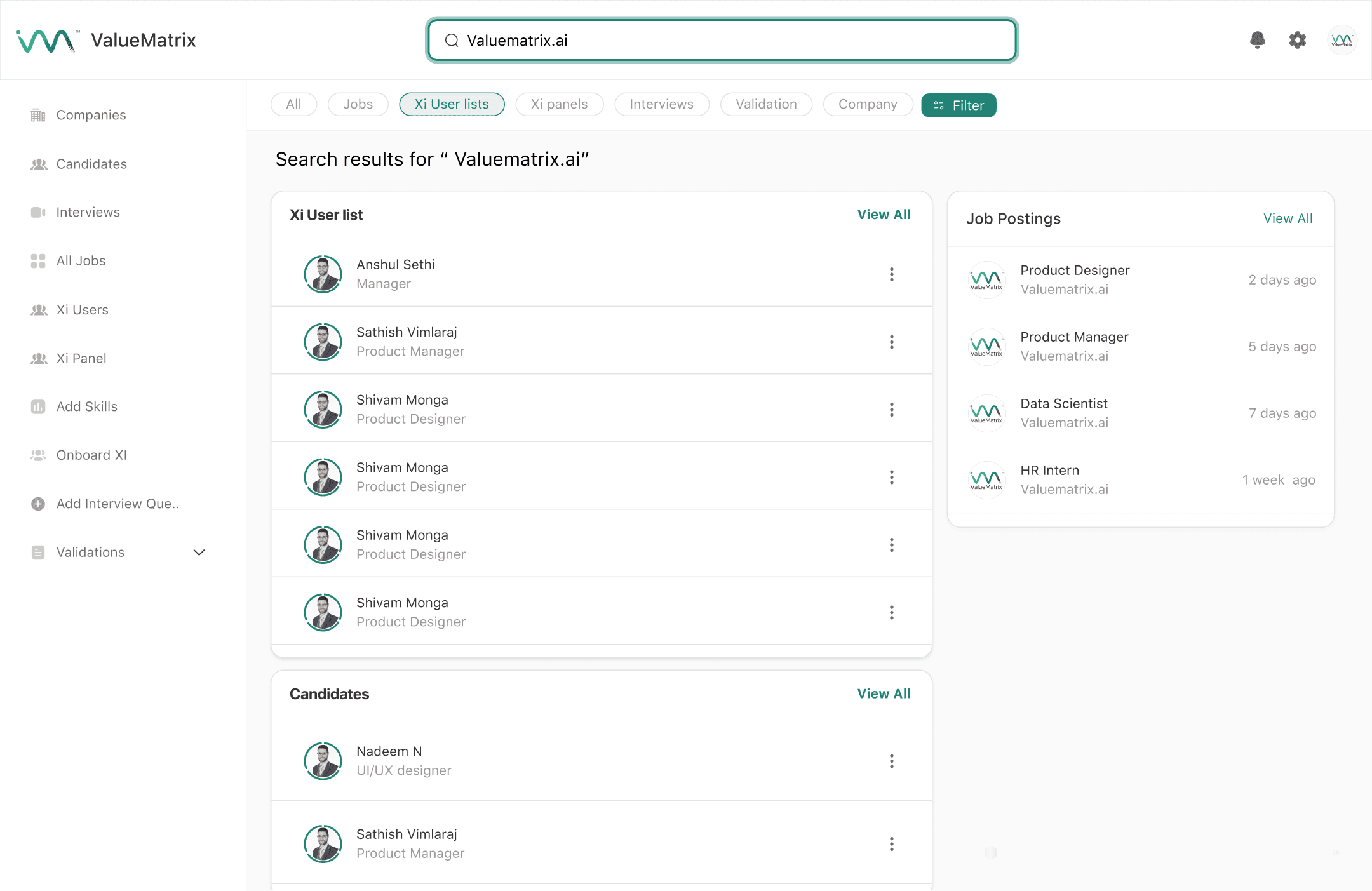This screenshot has height=891, width=1372.
Task: Open options for Sathish Vimlaraj Xi user
Action: click(x=891, y=342)
